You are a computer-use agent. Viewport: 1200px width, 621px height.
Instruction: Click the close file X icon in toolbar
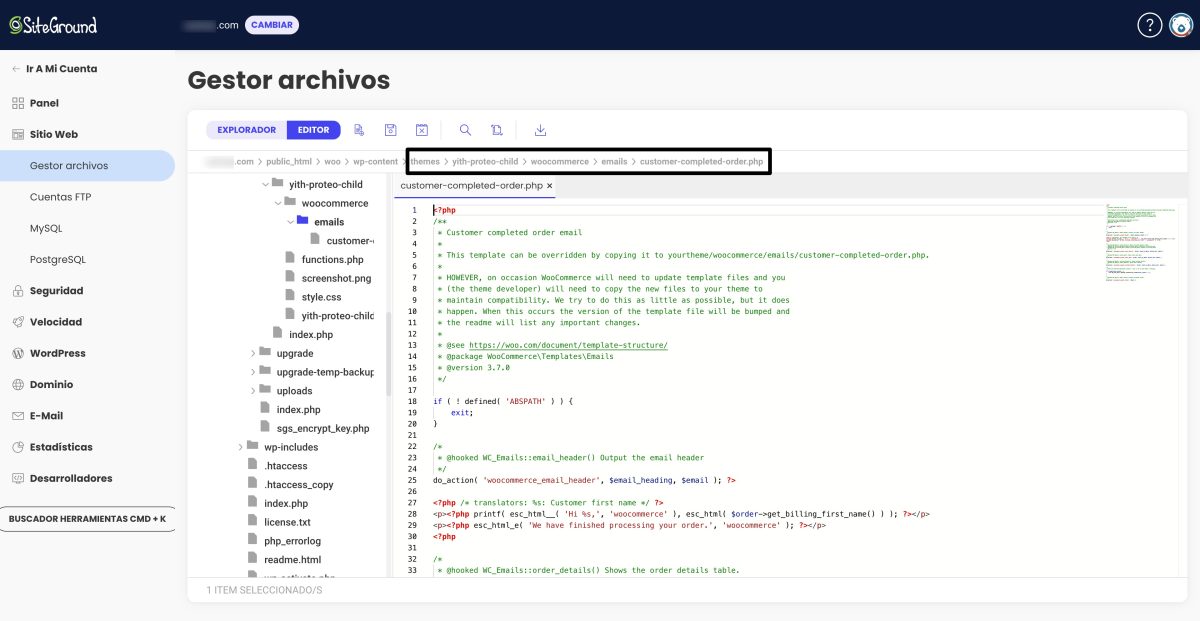pyautogui.click(x=422, y=130)
